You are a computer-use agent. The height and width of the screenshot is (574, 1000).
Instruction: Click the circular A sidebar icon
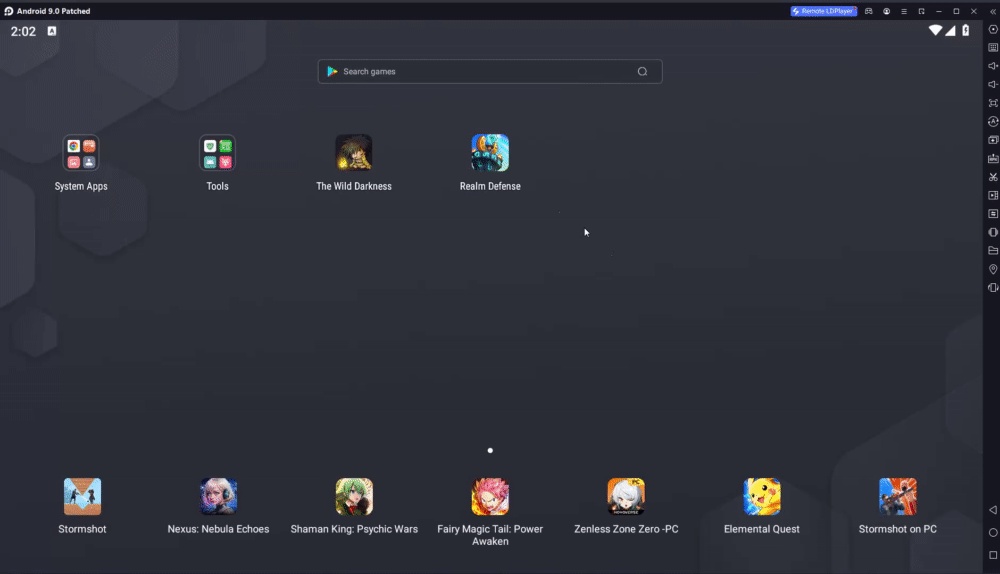click(x=993, y=121)
